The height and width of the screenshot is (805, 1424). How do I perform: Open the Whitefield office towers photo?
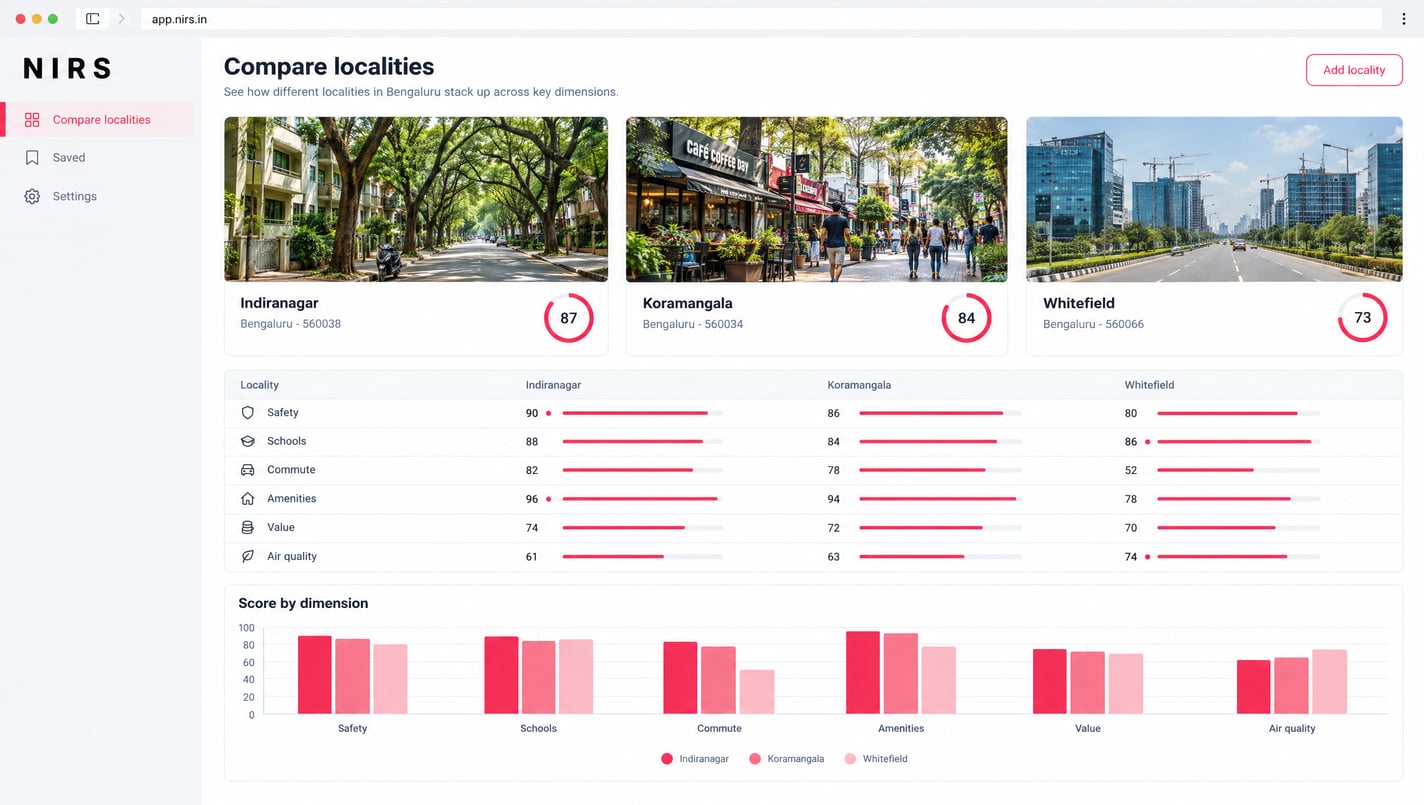click(x=1214, y=199)
